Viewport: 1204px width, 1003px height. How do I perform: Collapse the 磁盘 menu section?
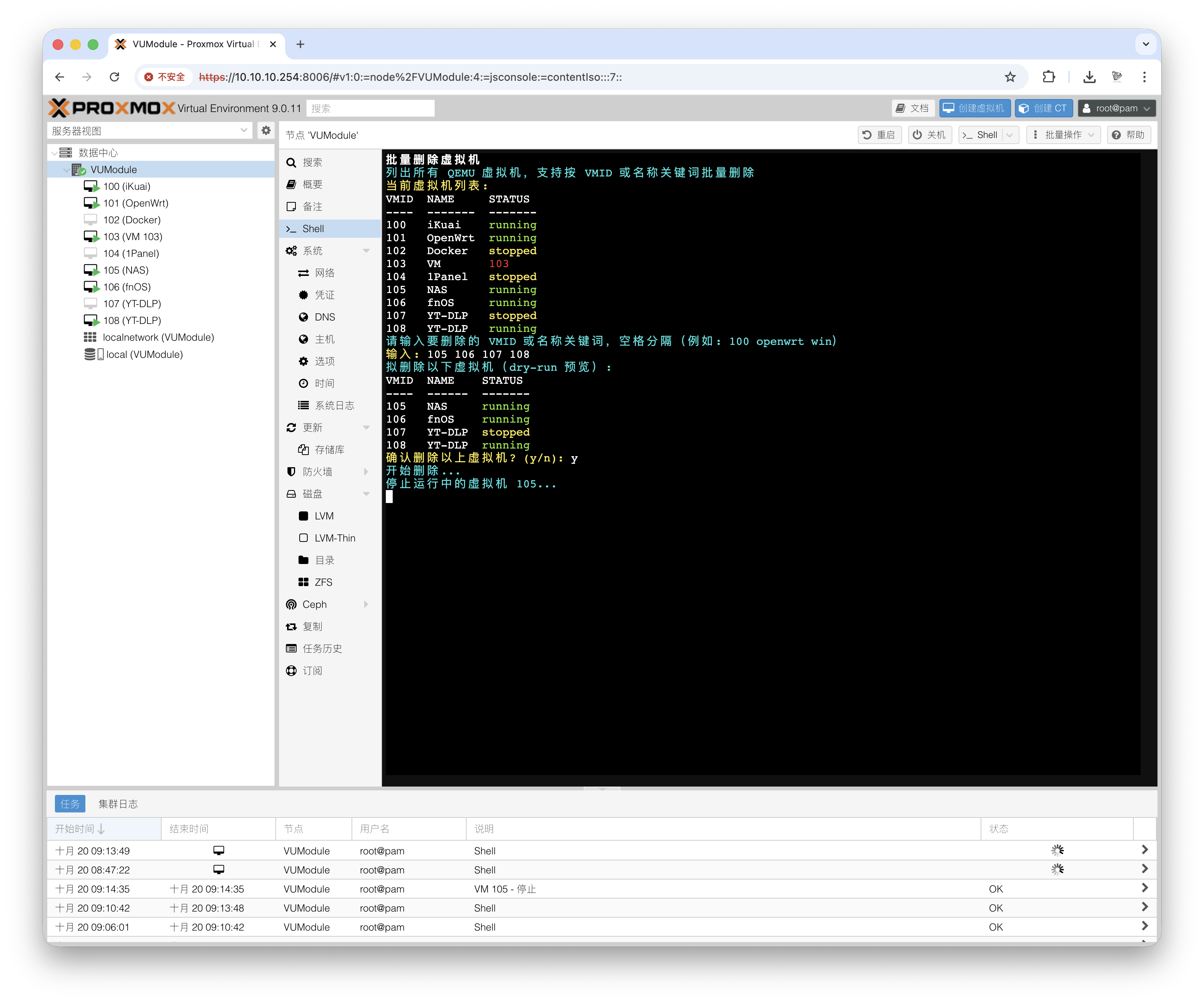pos(366,494)
